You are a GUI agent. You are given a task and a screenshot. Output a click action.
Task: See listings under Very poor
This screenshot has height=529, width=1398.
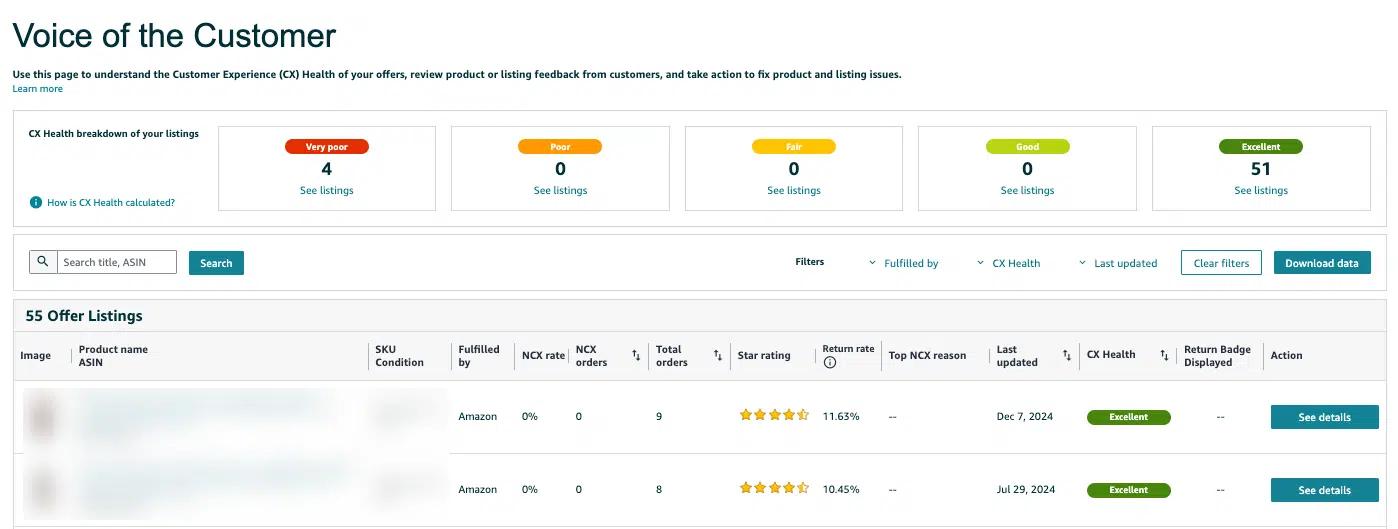(x=327, y=190)
